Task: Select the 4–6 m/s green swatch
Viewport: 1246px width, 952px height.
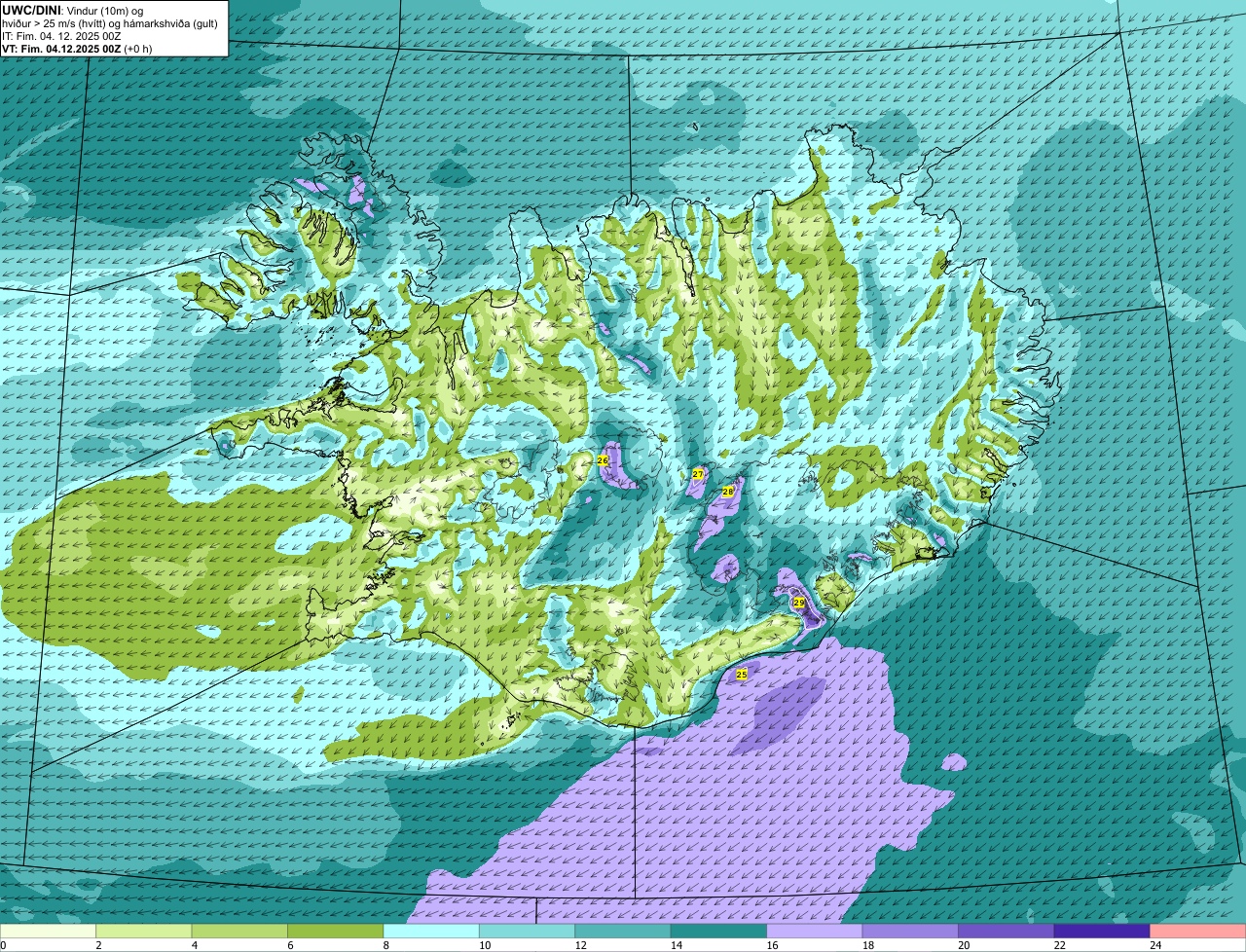Action: (239, 932)
